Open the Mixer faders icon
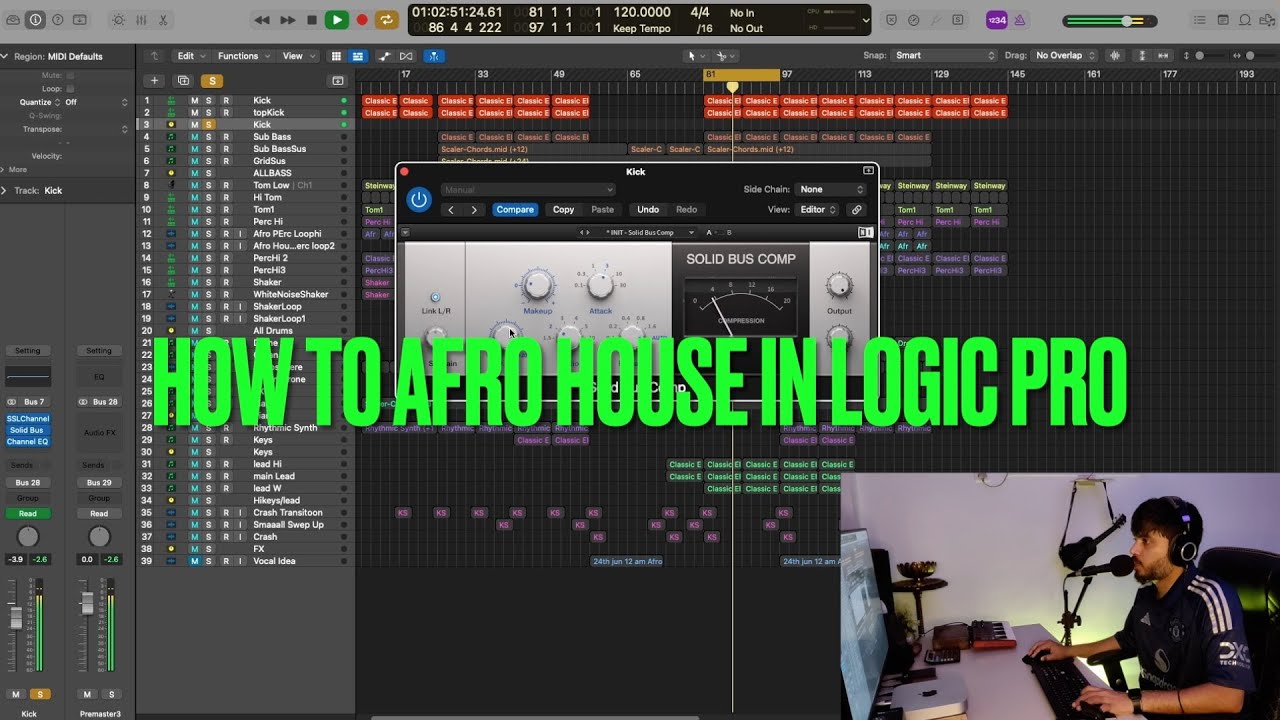1280x720 pixels. (141, 20)
